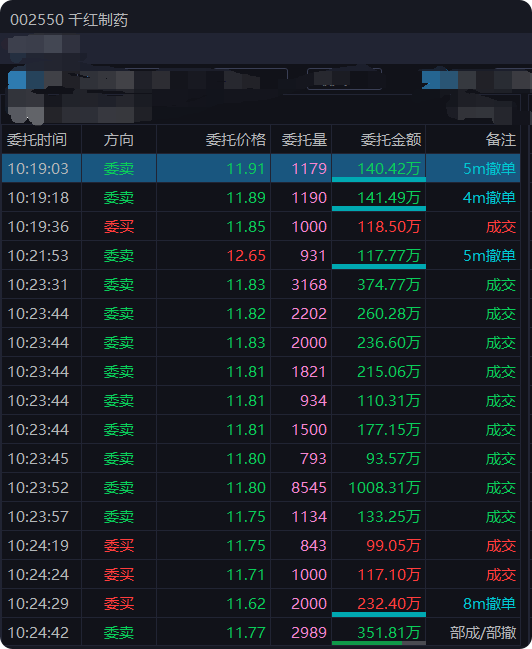
Task: Click the 部成/部撤 remark
Action: [483, 632]
